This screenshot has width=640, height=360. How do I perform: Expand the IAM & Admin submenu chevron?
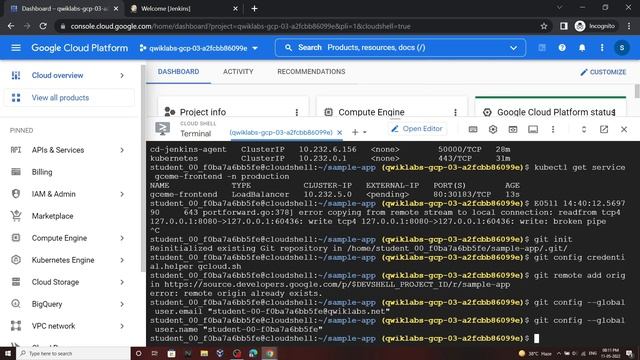coord(122,194)
